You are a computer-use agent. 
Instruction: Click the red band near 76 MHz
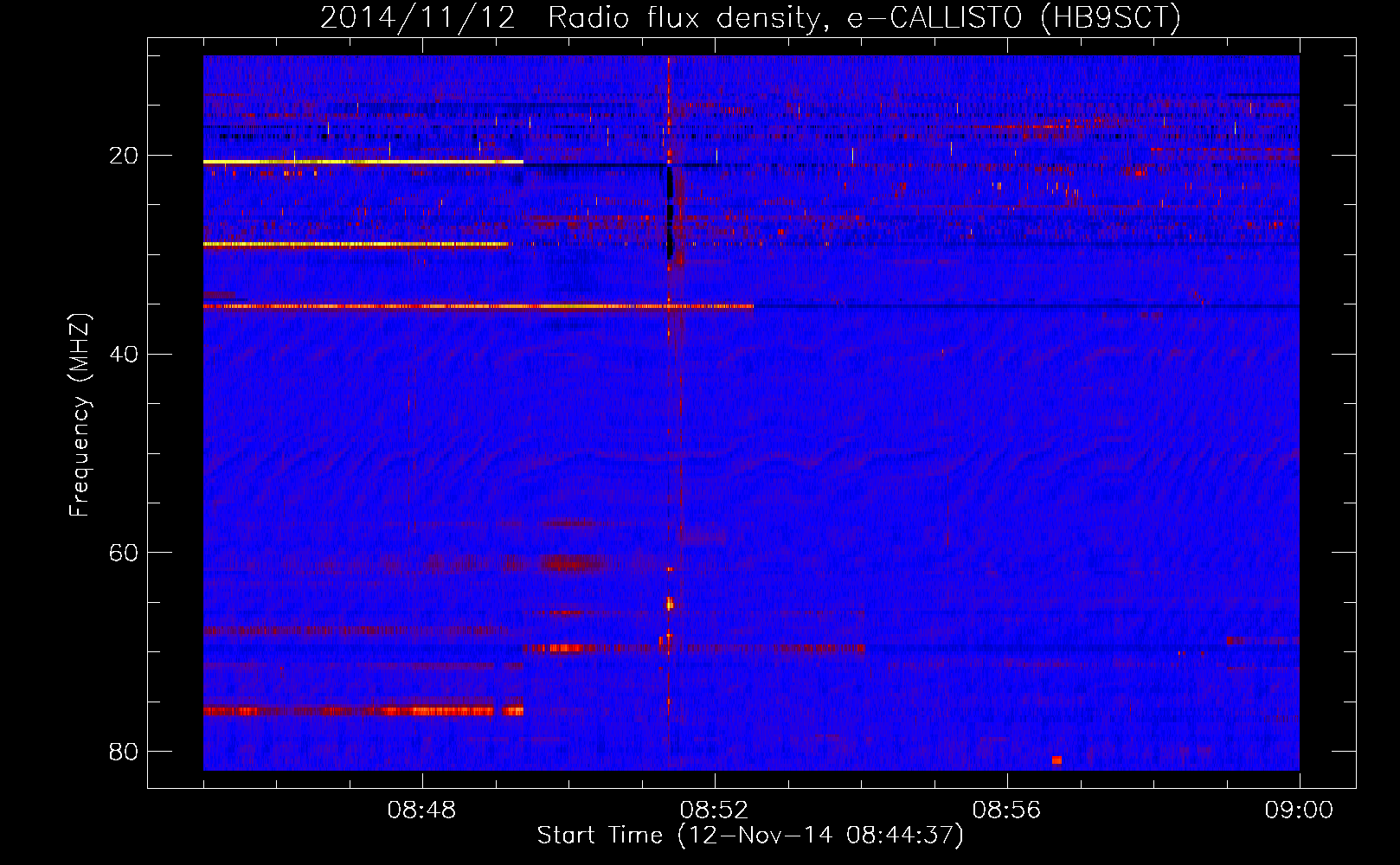pyautogui.click(x=363, y=711)
